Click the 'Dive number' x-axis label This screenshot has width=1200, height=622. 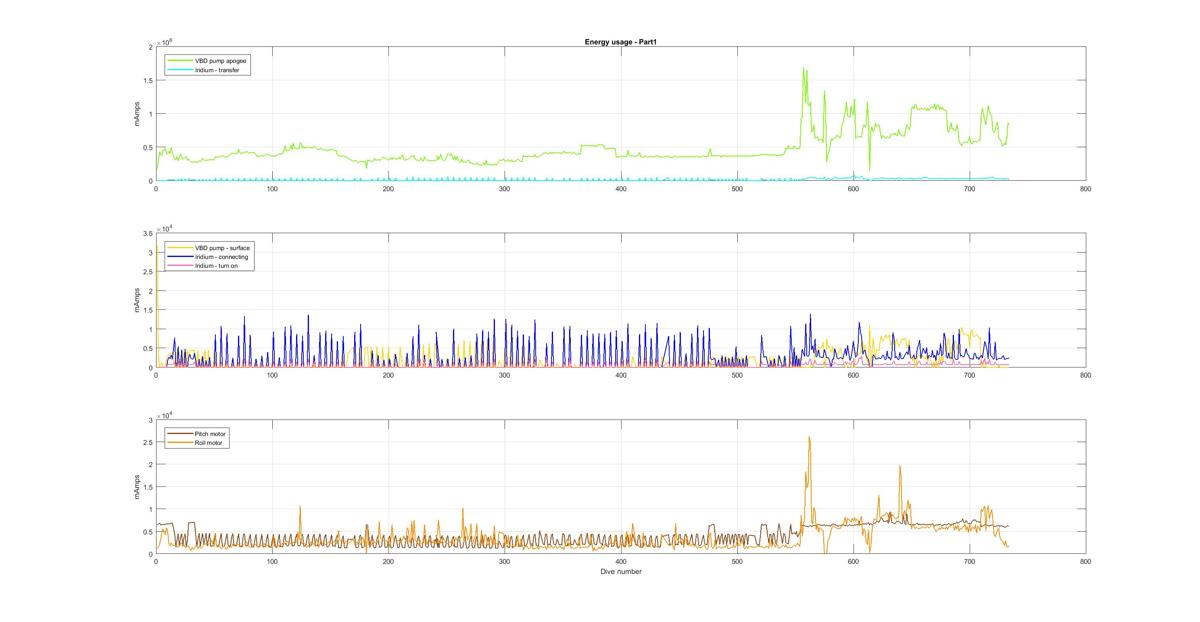620,572
